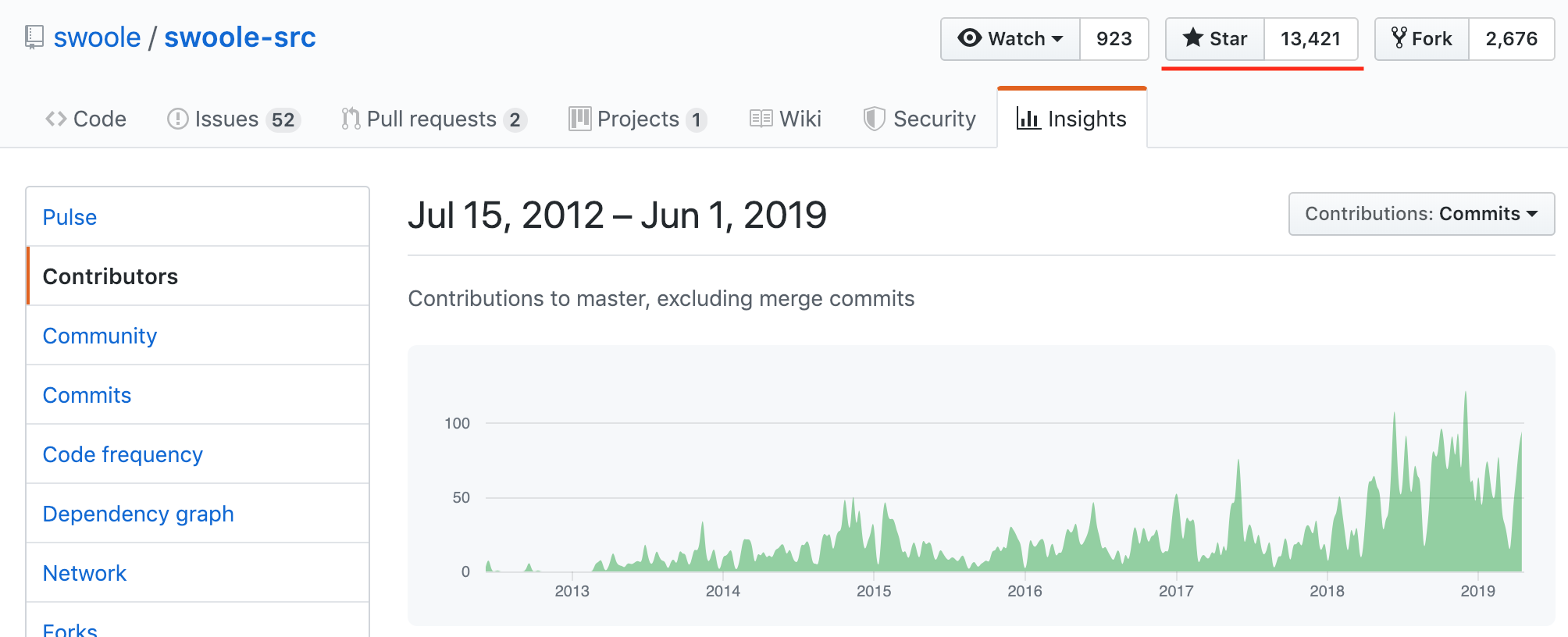View the 13,421 stargazers count
Image resolution: width=1568 pixels, height=637 pixels.
(1311, 39)
